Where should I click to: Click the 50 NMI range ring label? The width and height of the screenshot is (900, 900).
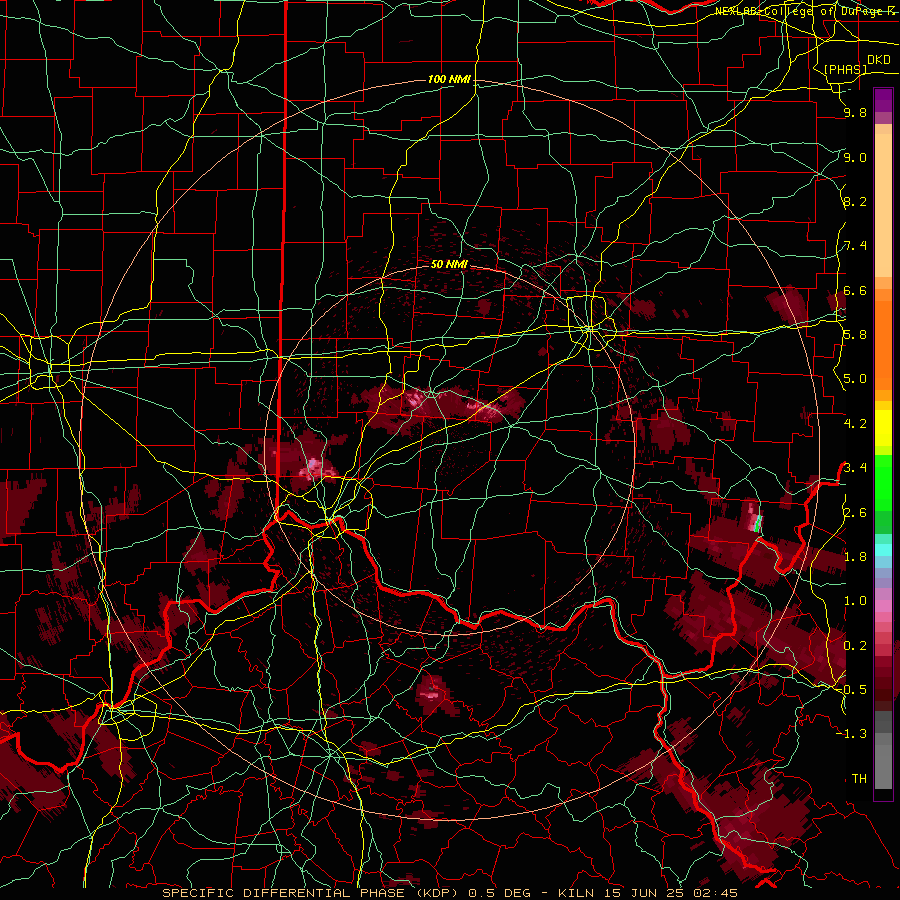pyautogui.click(x=449, y=264)
